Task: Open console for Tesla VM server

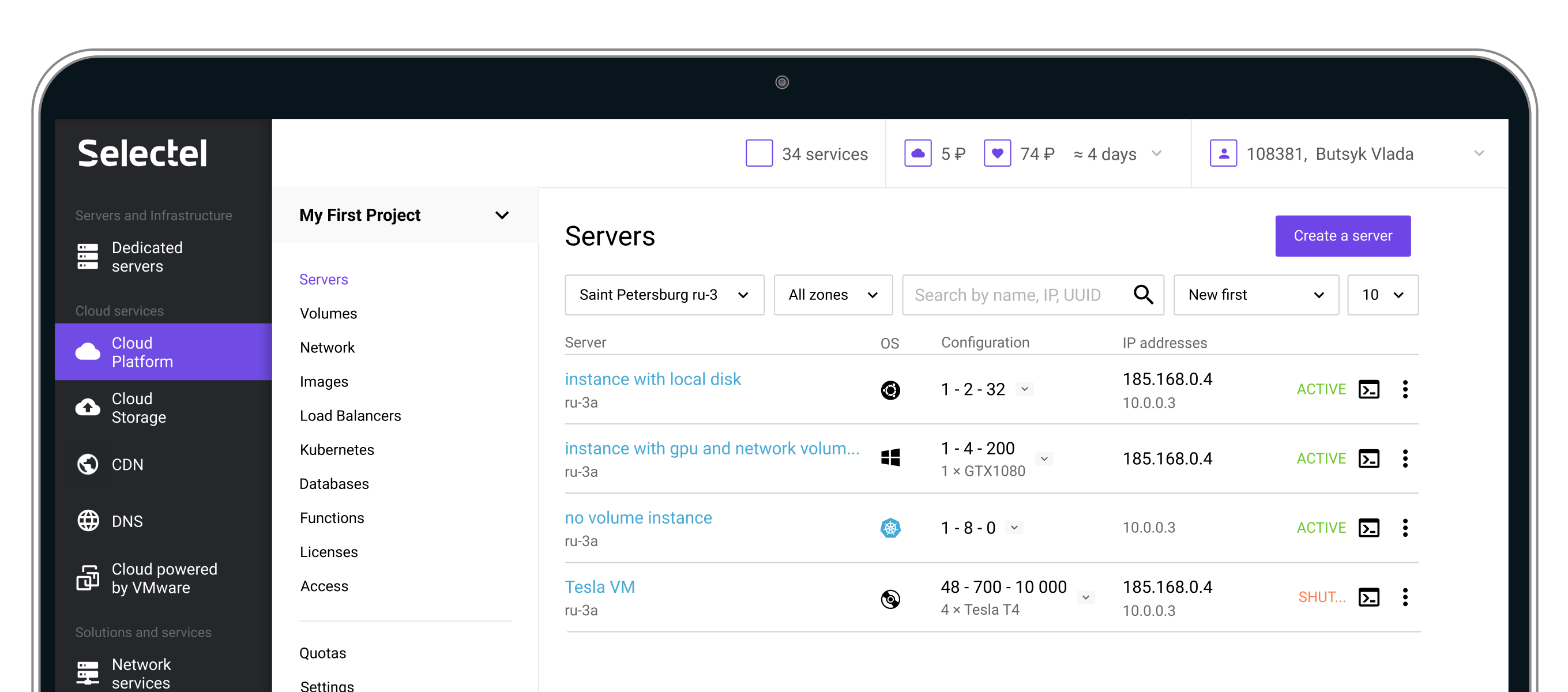Action: click(x=1368, y=597)
